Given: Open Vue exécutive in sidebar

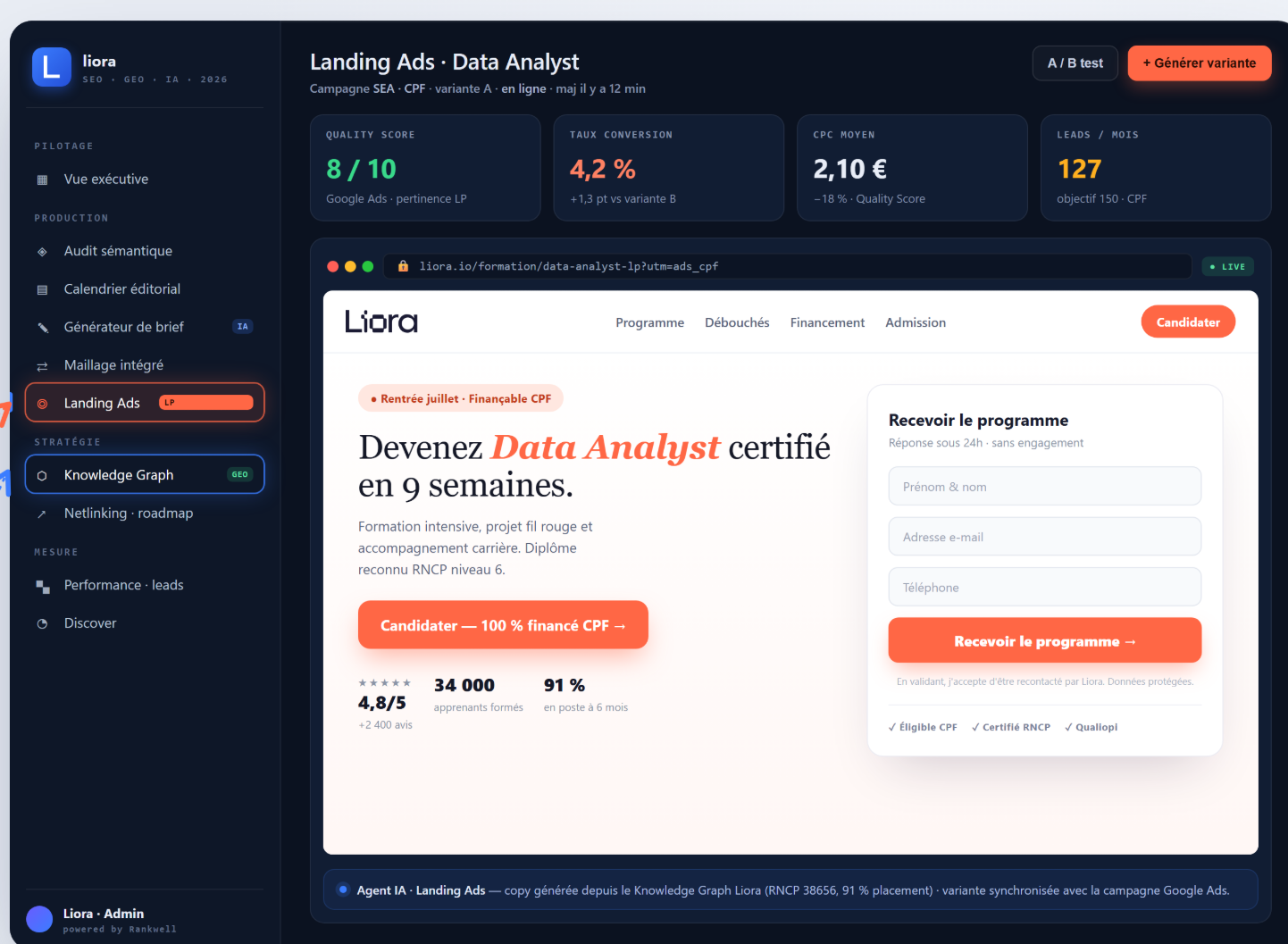Looking at the screenshot, I should 145,180.
